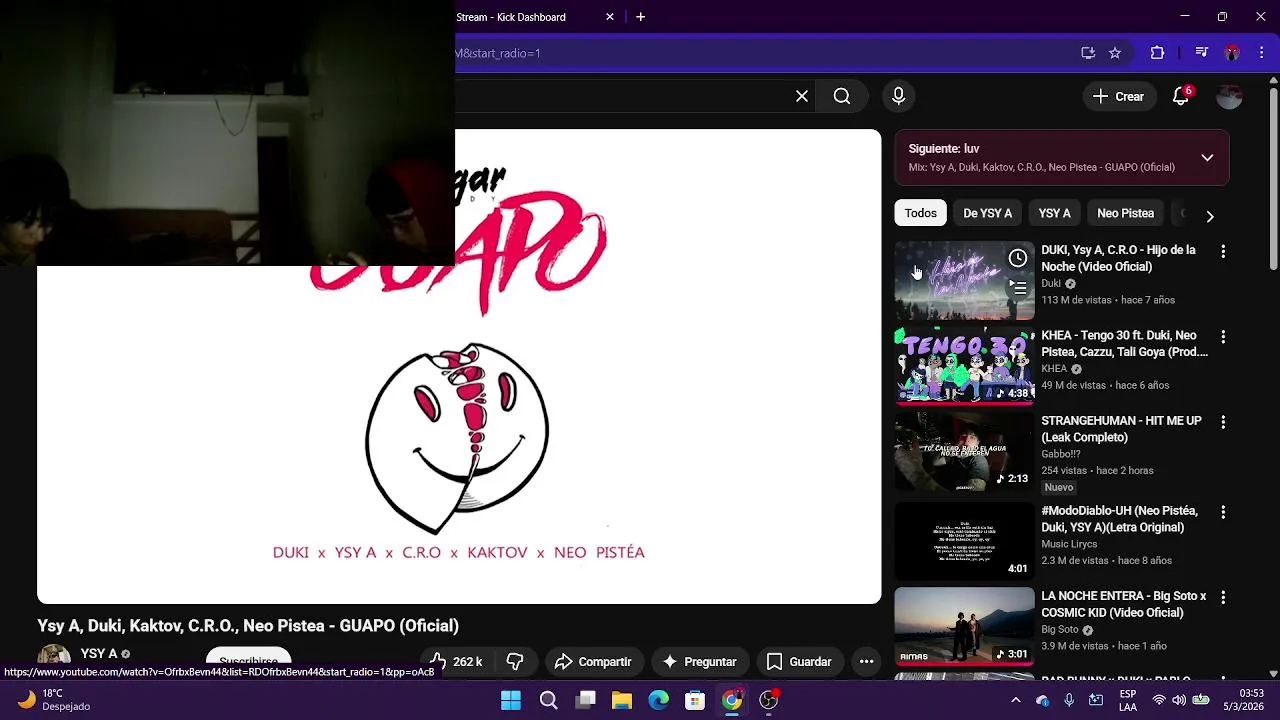Click video title Ysy A, Duki, Kaktov GUAPO
Screen dimensions: 1280x720
[x=248, y=626]
